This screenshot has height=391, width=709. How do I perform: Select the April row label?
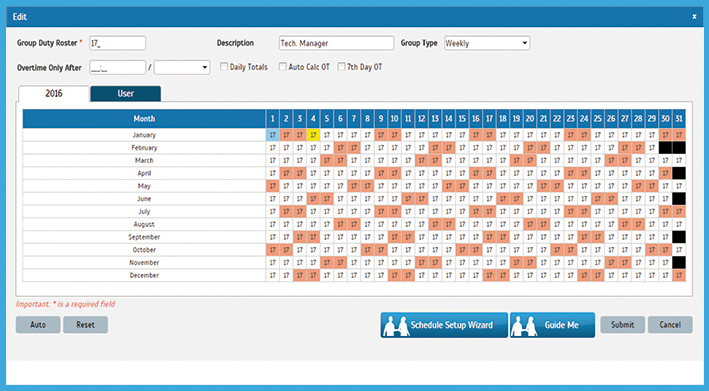(x=144, y=173)
